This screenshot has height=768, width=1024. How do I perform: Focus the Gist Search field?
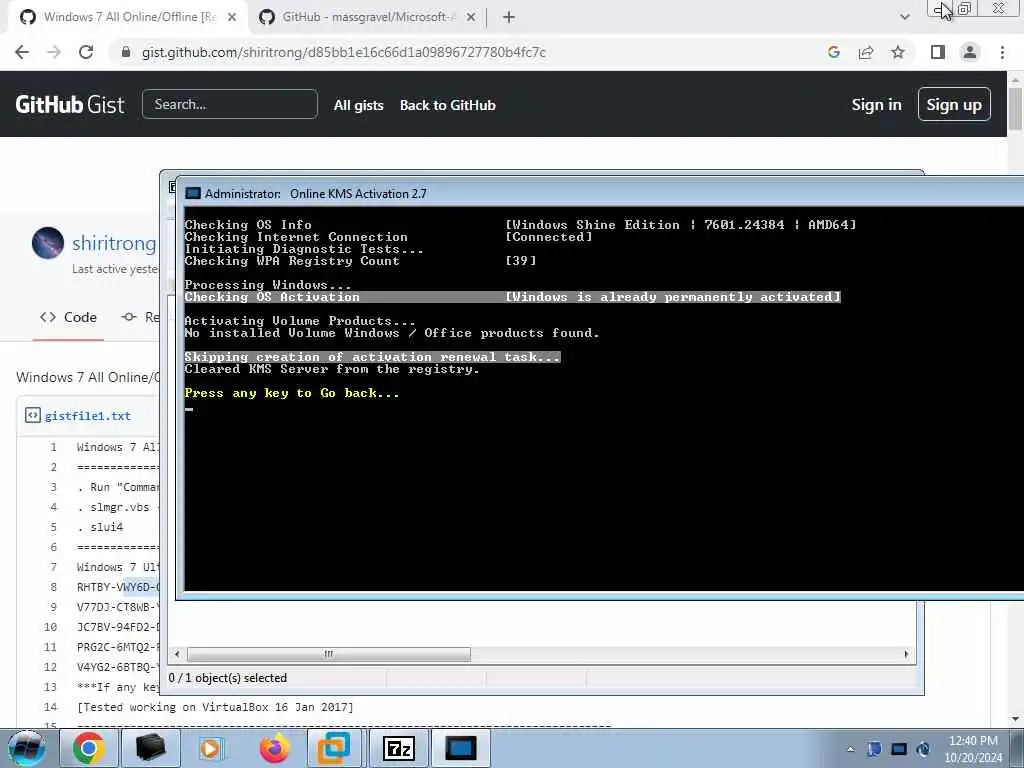[230, 104]
